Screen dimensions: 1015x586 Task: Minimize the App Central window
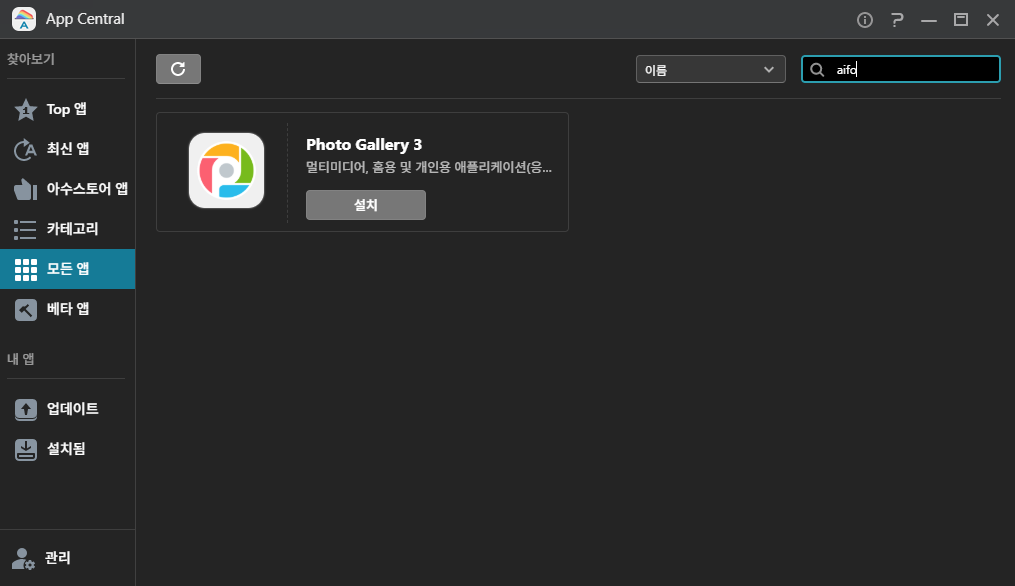(x=929, y=21)
